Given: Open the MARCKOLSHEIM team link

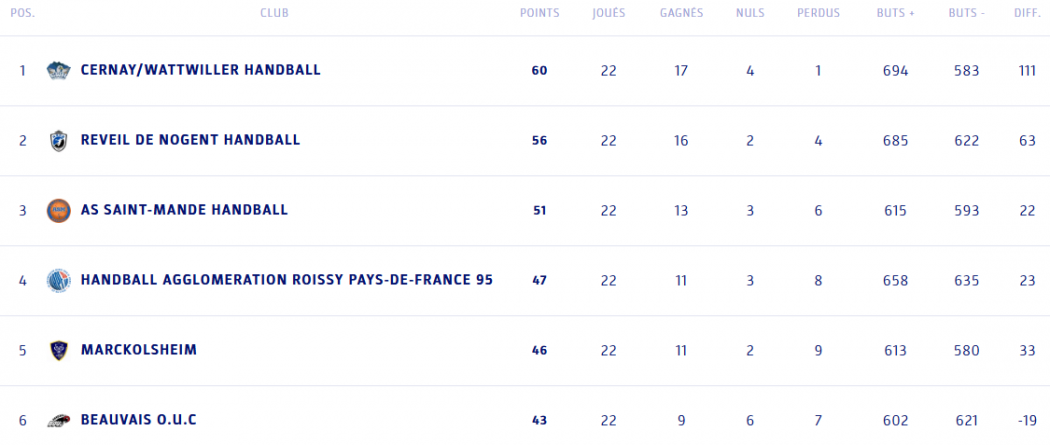Looking at the screenshot, I should point(138,351).
